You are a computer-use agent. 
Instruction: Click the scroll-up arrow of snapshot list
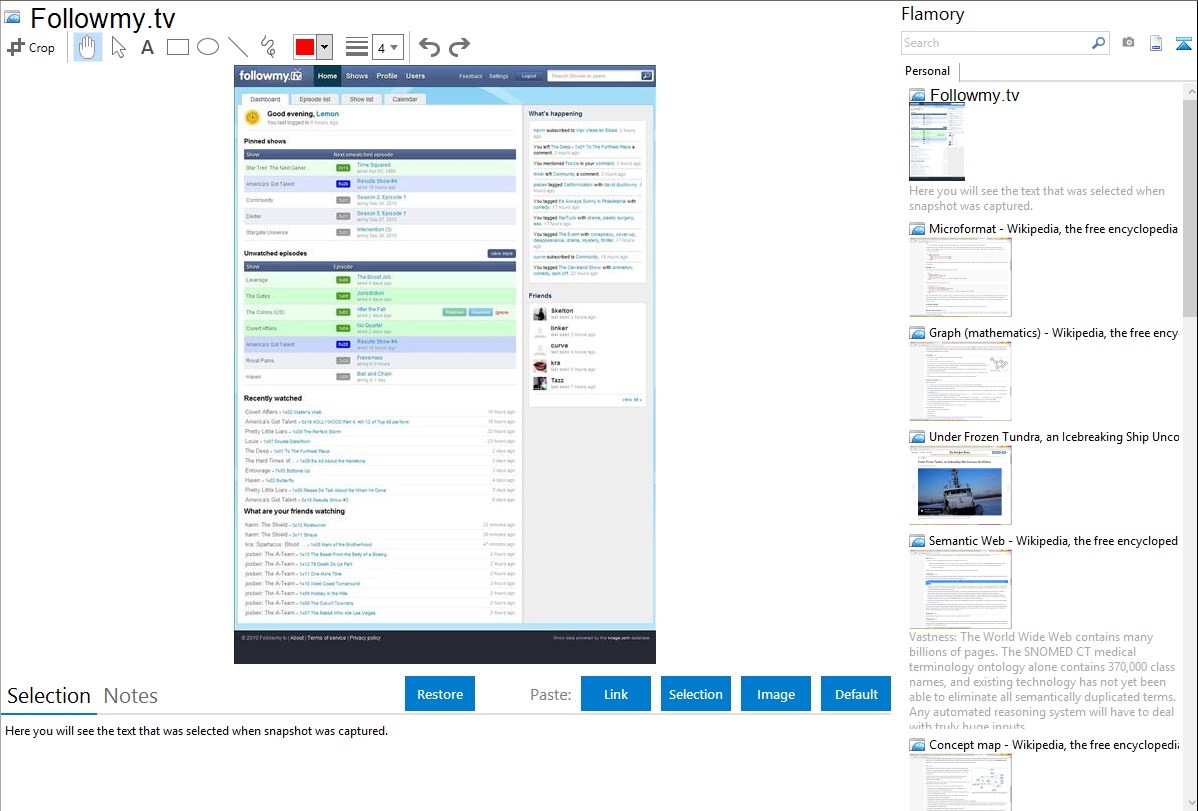pyautogui.click(x=1190, y=92)
